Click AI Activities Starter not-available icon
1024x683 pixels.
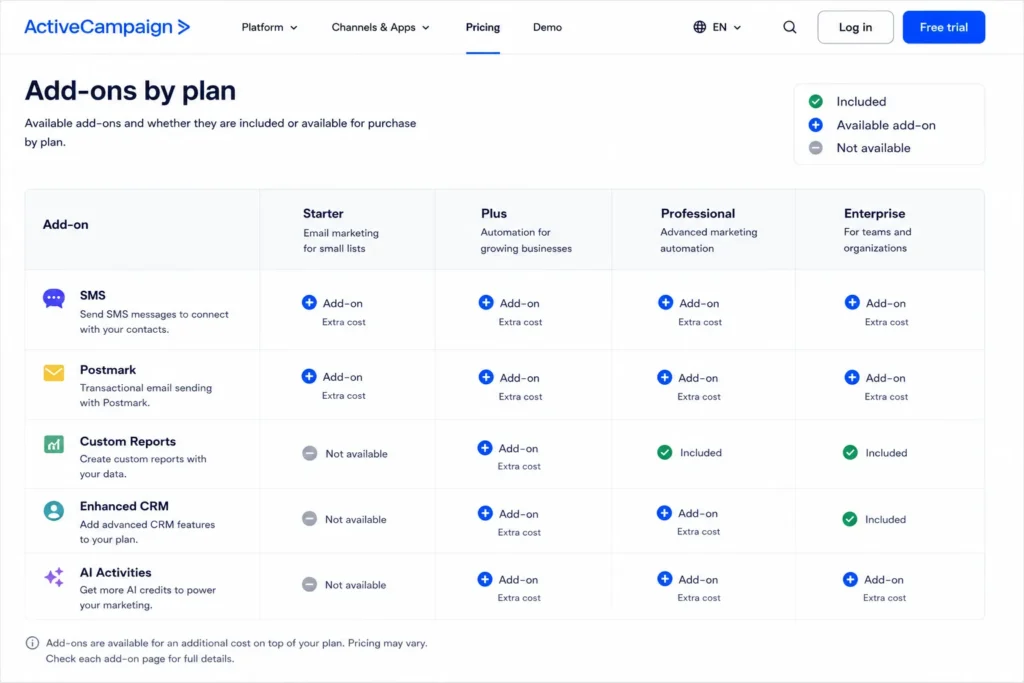310,584
